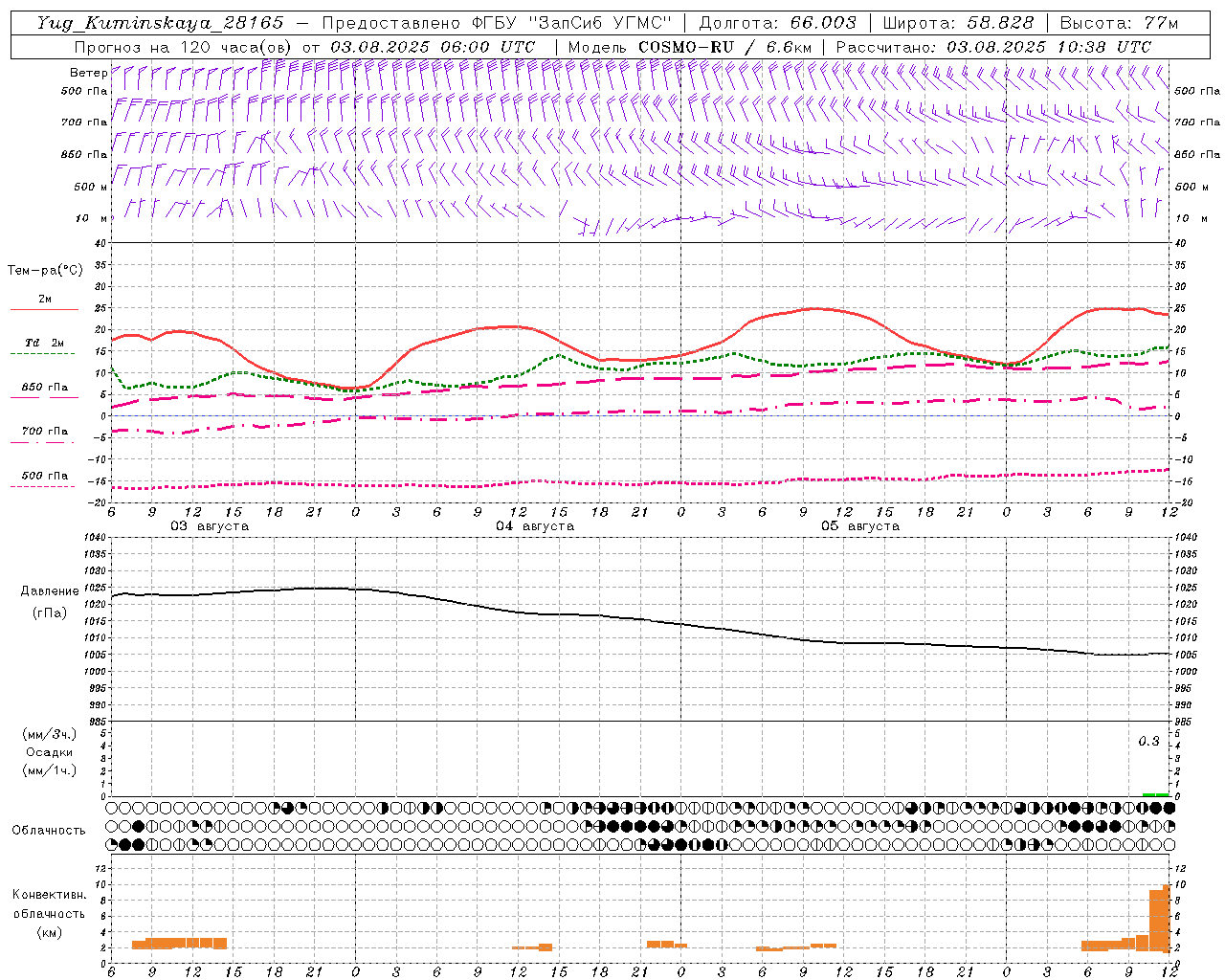Click the left '500 м' wind level label

pos(91,187)
